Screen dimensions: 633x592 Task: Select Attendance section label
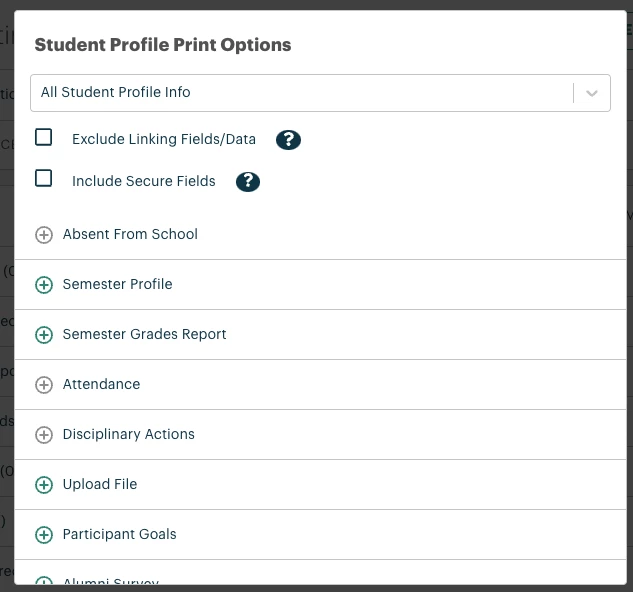(x=101, y=384)
